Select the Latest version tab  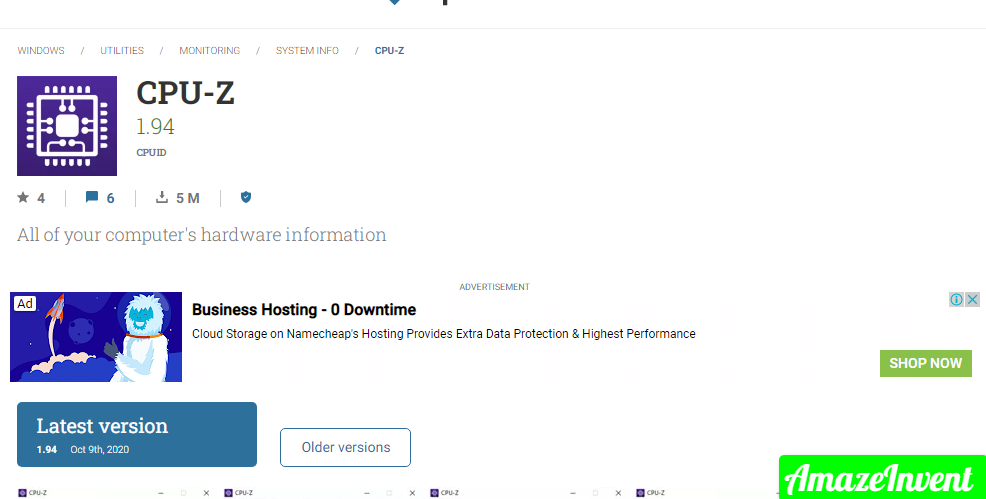[x=137, y=434]
